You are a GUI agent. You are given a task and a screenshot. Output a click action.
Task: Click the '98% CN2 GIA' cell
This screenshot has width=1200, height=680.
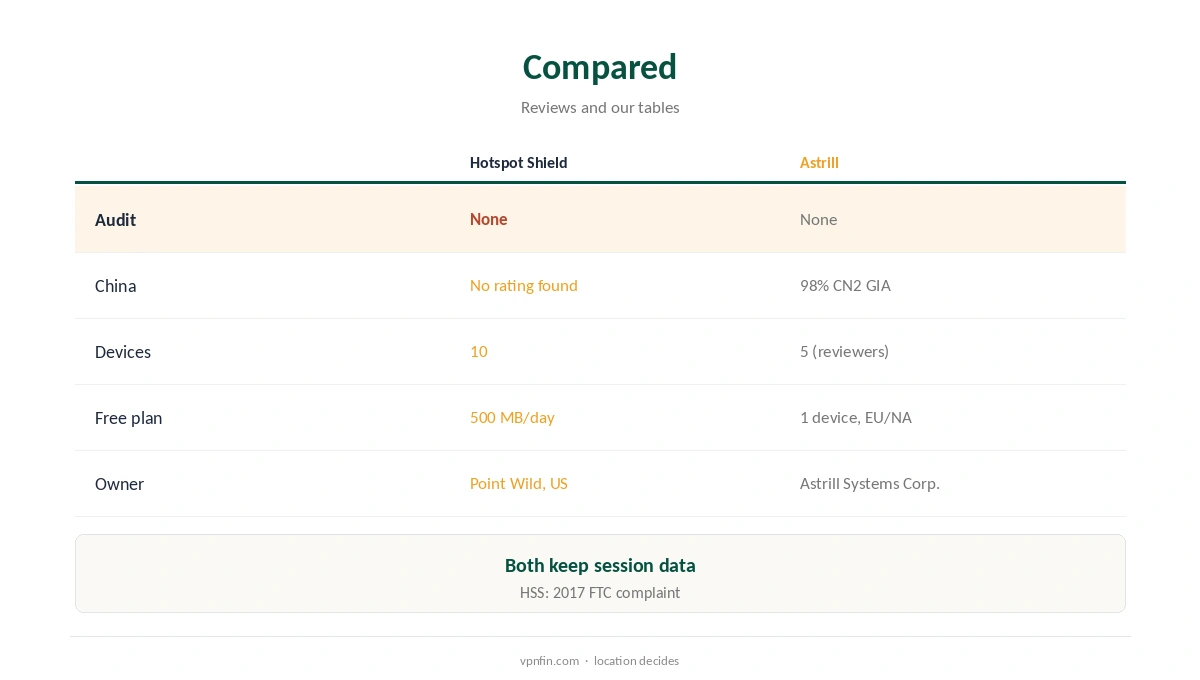click(845, 285)
